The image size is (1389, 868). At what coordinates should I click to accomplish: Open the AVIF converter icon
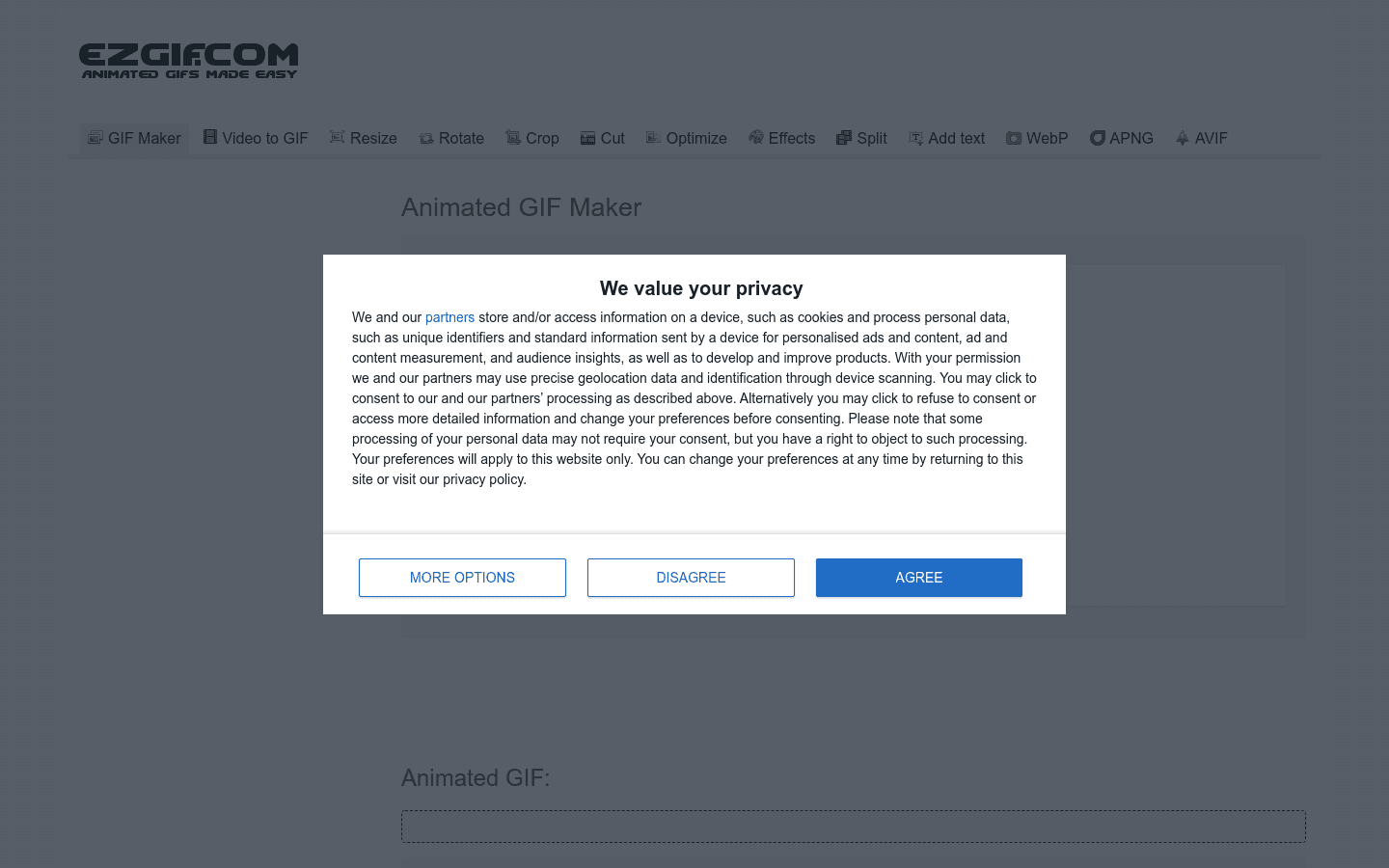coord(1181,138)
